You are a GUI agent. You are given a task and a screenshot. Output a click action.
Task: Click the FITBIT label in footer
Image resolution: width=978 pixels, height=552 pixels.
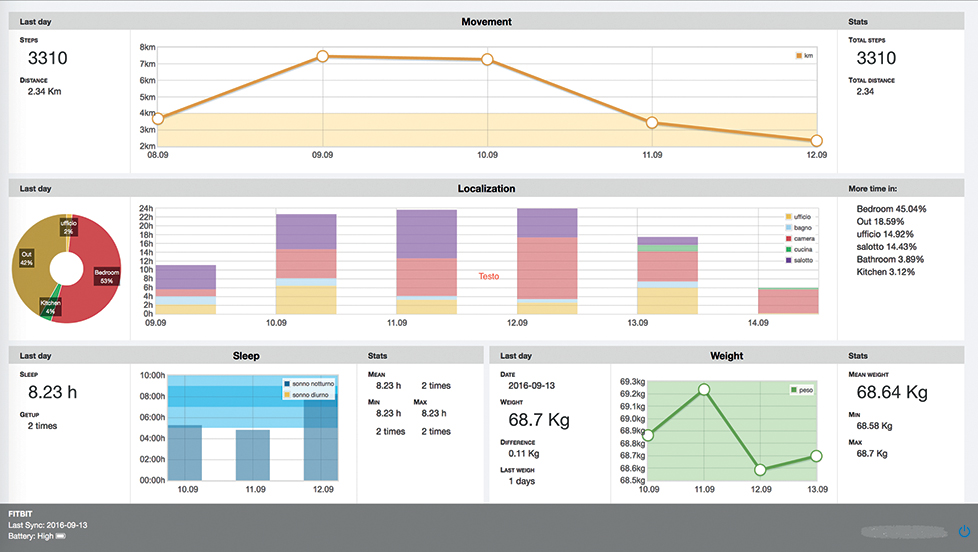[21, 512]
